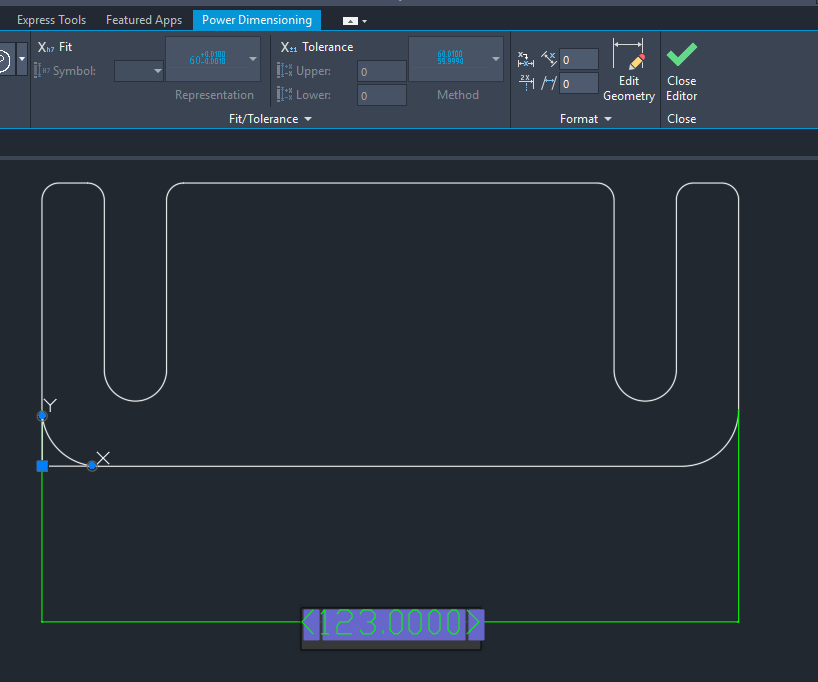Click the Lower tolerance input field
The image size is (818, 682).
382,95
